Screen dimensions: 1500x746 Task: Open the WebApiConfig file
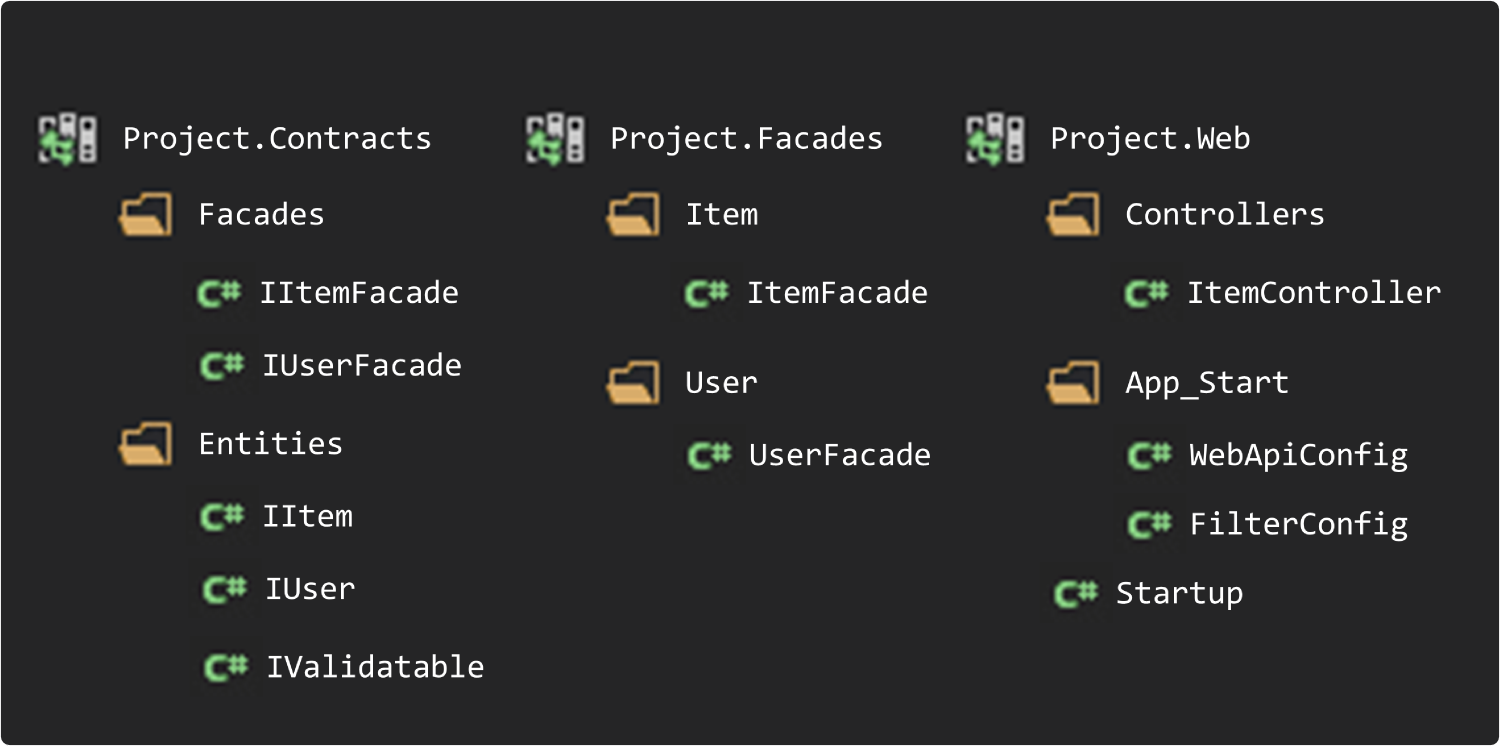pos(1298,456)
